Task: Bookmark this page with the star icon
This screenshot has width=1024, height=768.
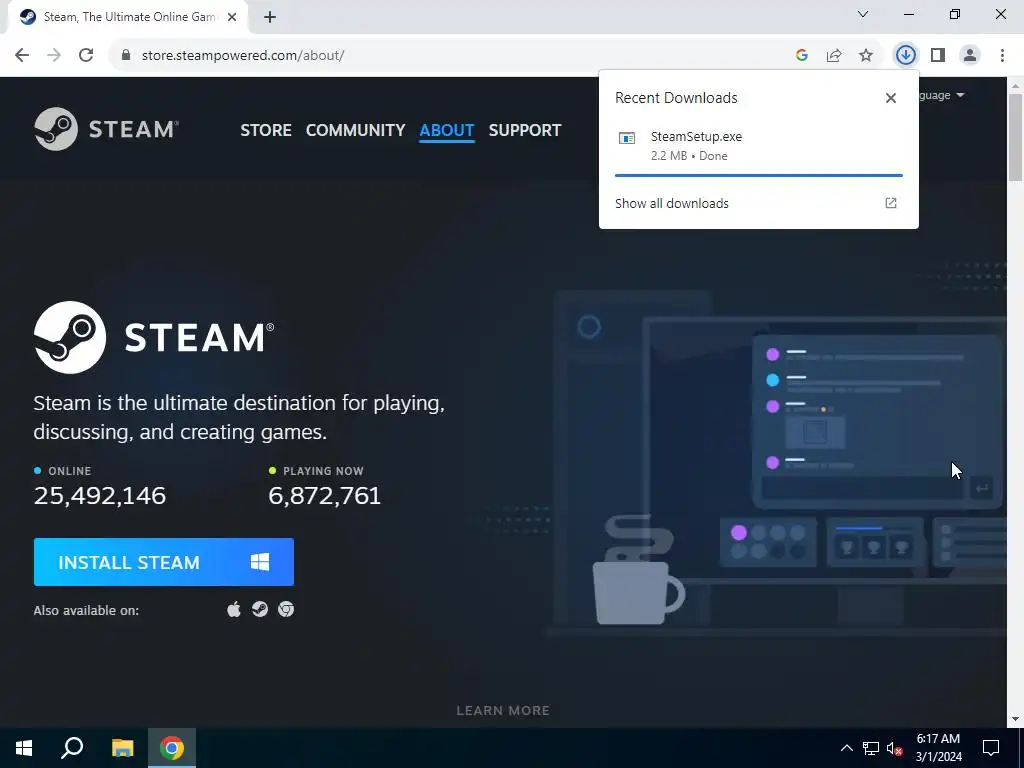Action: pyautogui.click(x=866, y=55)
